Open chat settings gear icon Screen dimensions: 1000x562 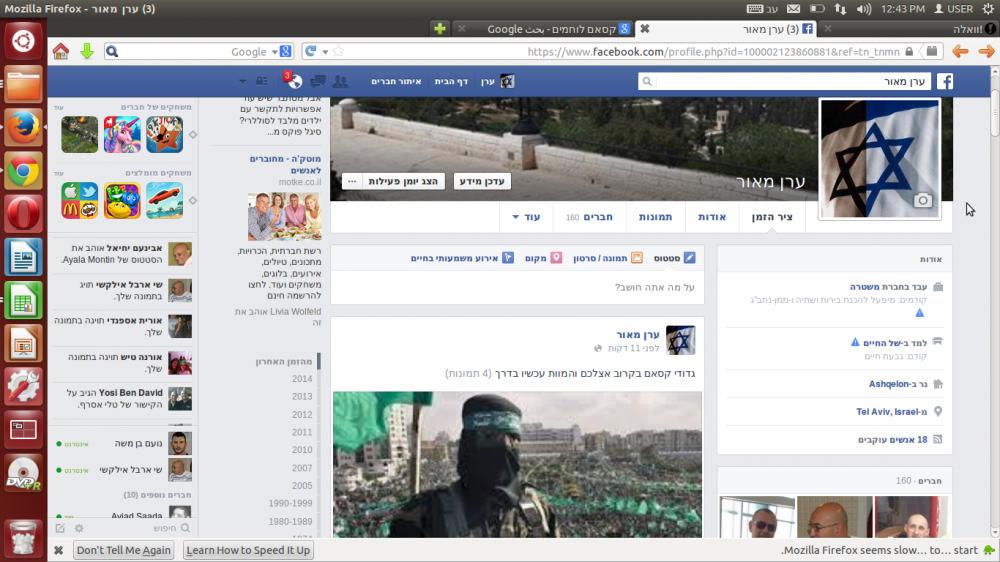coord(79,528)
